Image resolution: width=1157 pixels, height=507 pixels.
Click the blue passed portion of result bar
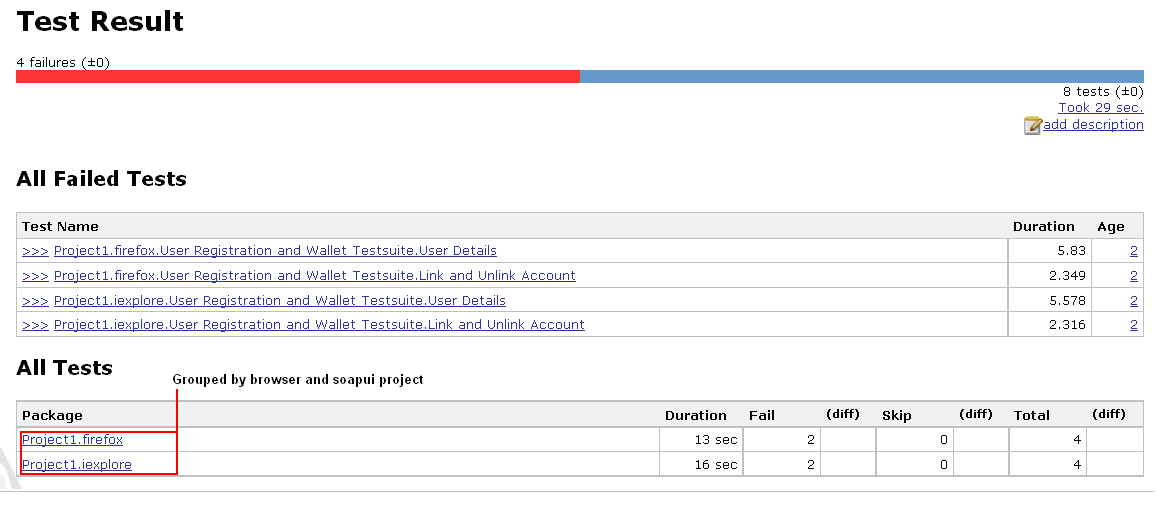(861, 76)
